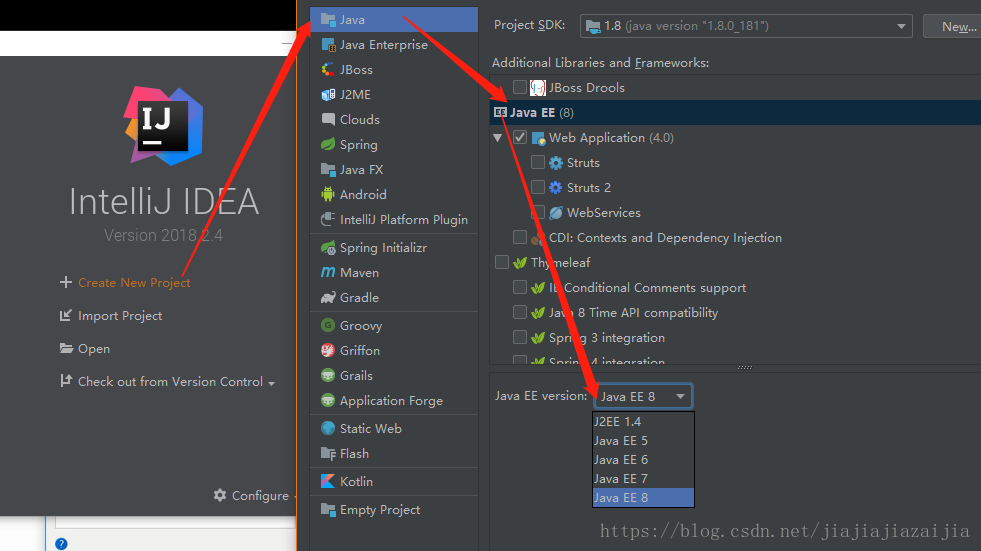Click the Spring leaf icon
The height and width of the screenshot is (551, 981).
(x=328, y=144)
